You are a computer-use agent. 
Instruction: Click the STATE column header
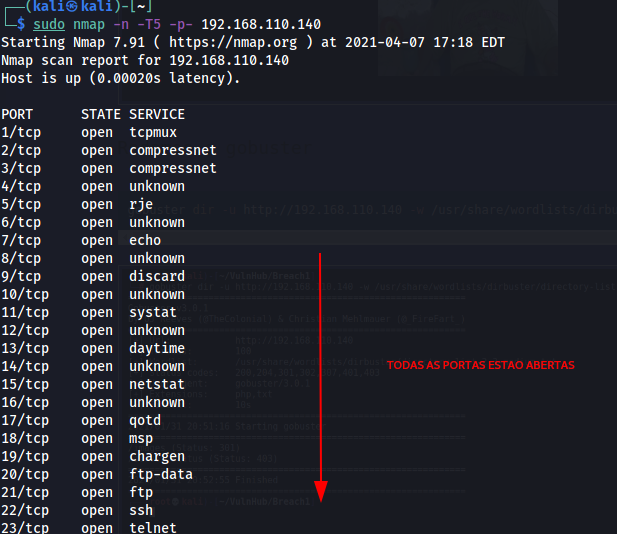pyautogui.click(x=101, y=114)
